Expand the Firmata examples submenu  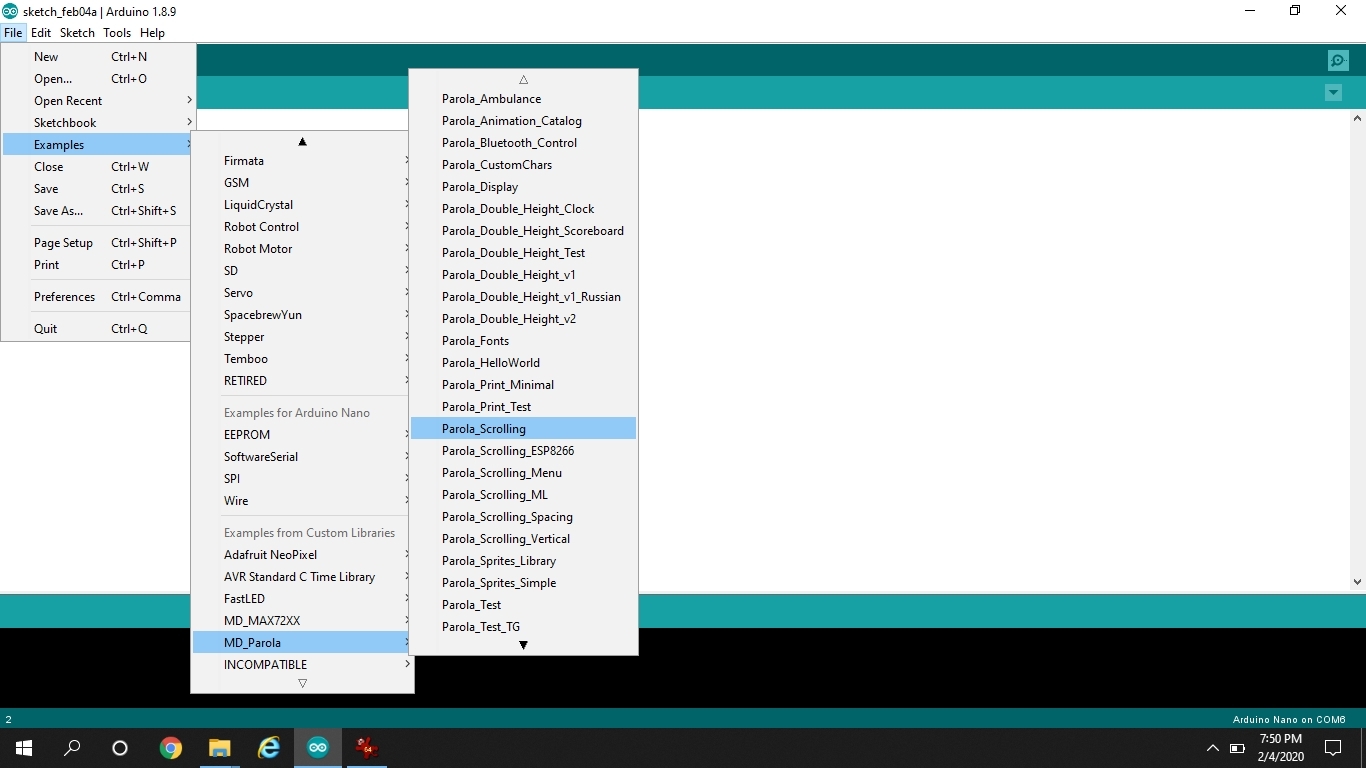pyautogui.click(x=302, y=161)
